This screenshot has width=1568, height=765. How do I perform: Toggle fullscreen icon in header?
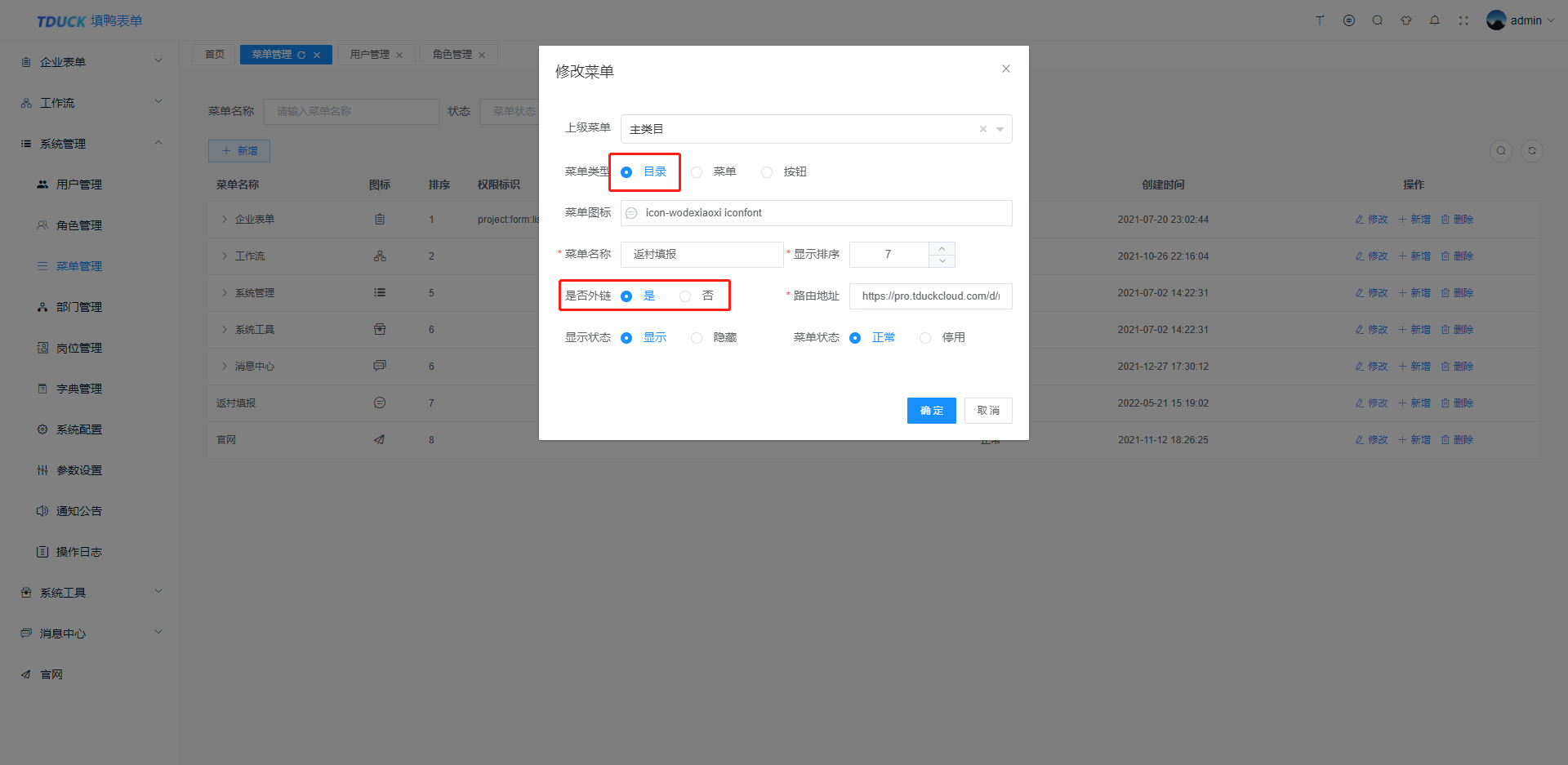click(1463, 20)
